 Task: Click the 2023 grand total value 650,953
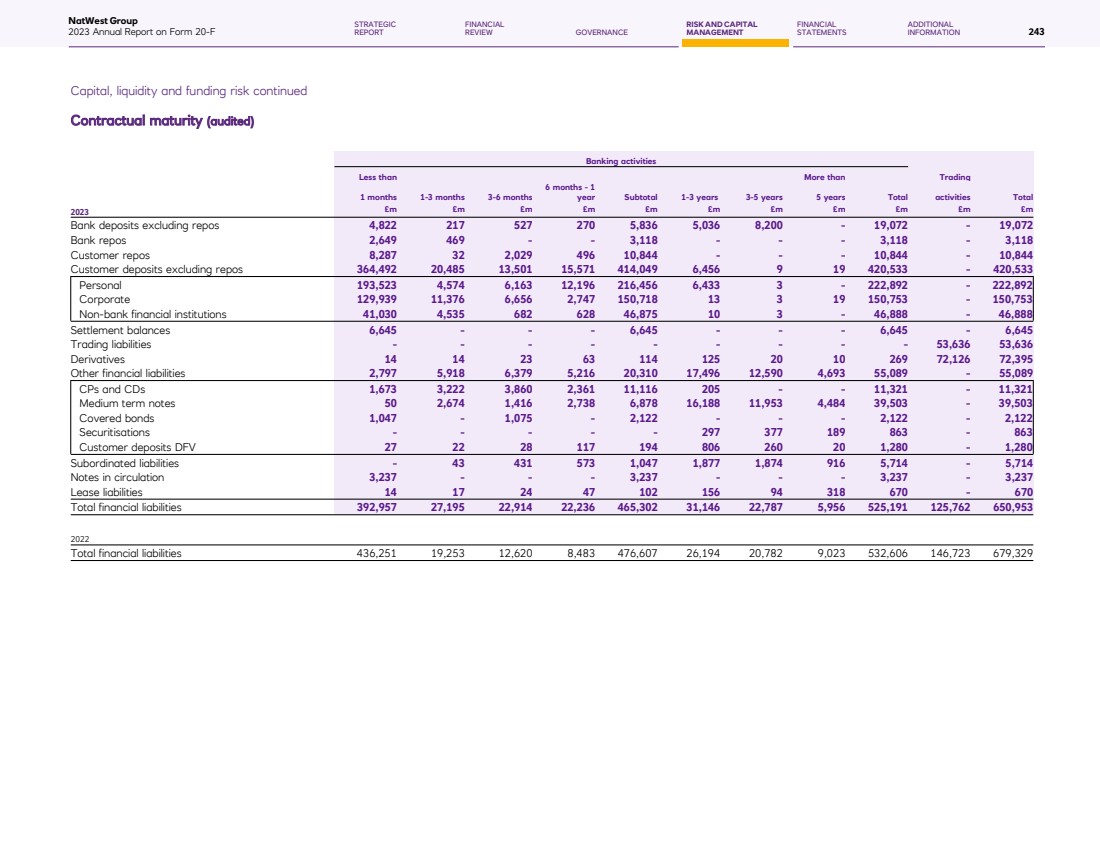(1012, 507)
